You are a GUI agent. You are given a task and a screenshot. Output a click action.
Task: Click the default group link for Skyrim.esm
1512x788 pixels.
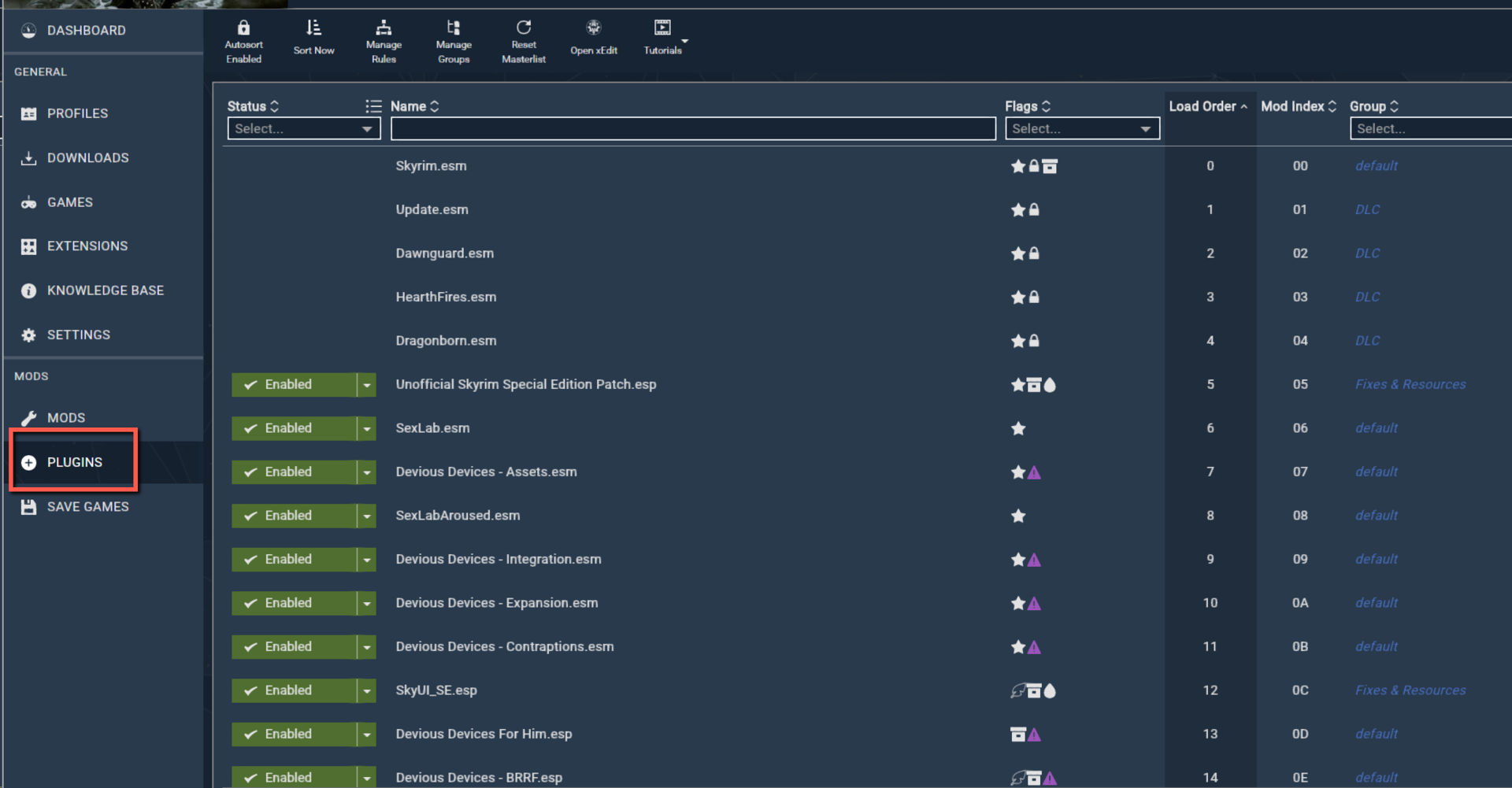pos(1377,166)
